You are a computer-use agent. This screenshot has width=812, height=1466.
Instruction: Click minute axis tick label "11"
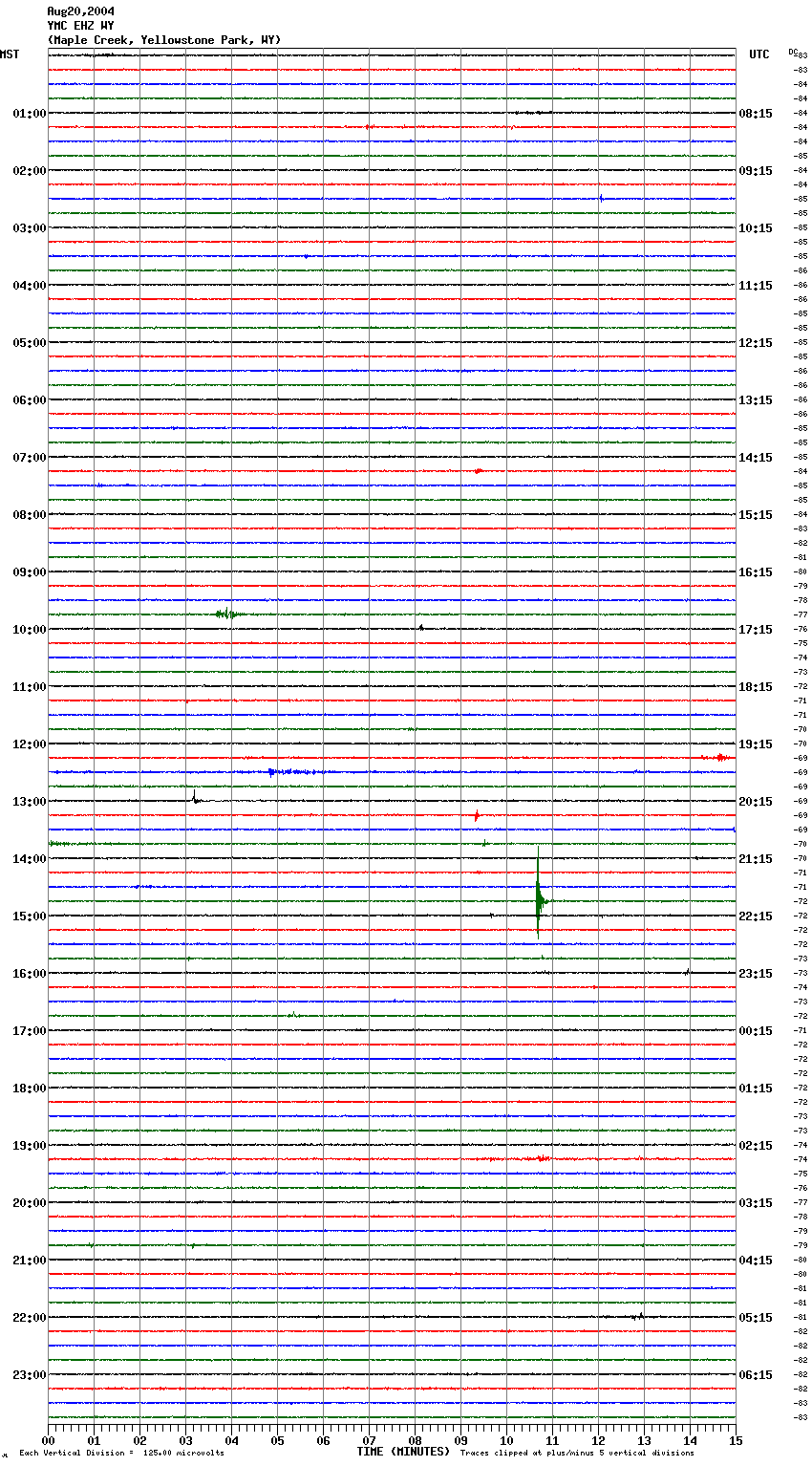[552, 1440]
